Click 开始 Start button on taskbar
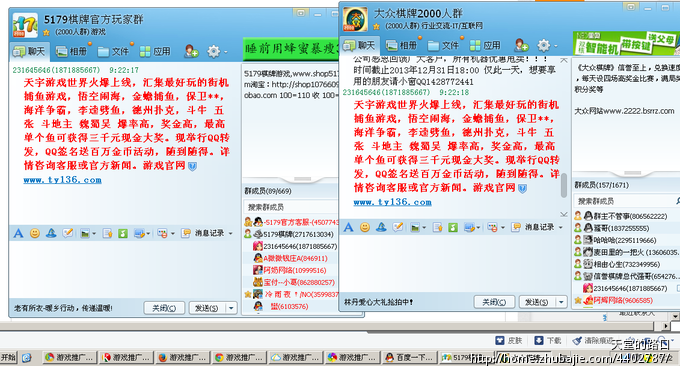 click(x=8, y=358)
